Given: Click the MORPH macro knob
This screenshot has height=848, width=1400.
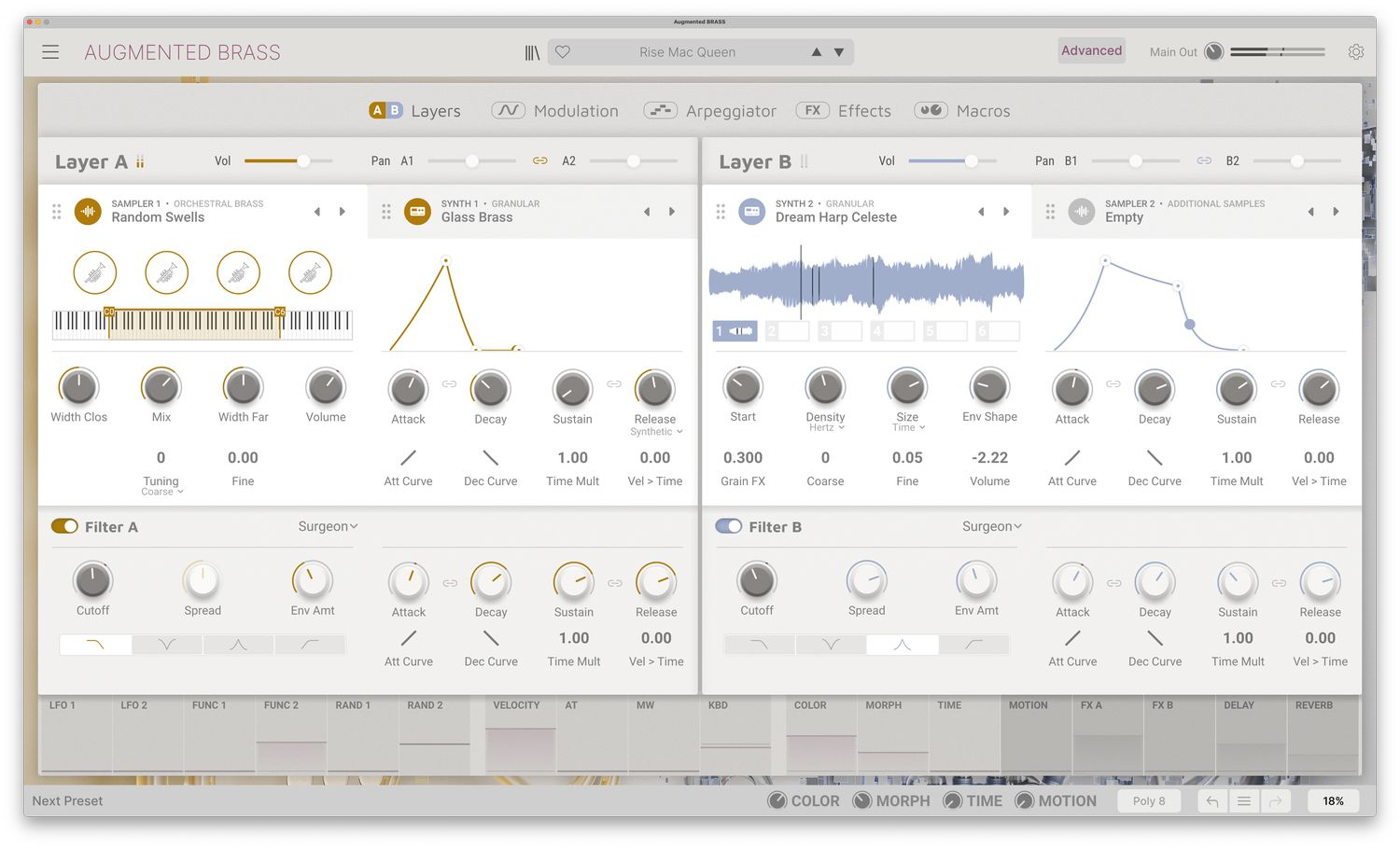Looking at the screenshot, I should click(862, 800).
